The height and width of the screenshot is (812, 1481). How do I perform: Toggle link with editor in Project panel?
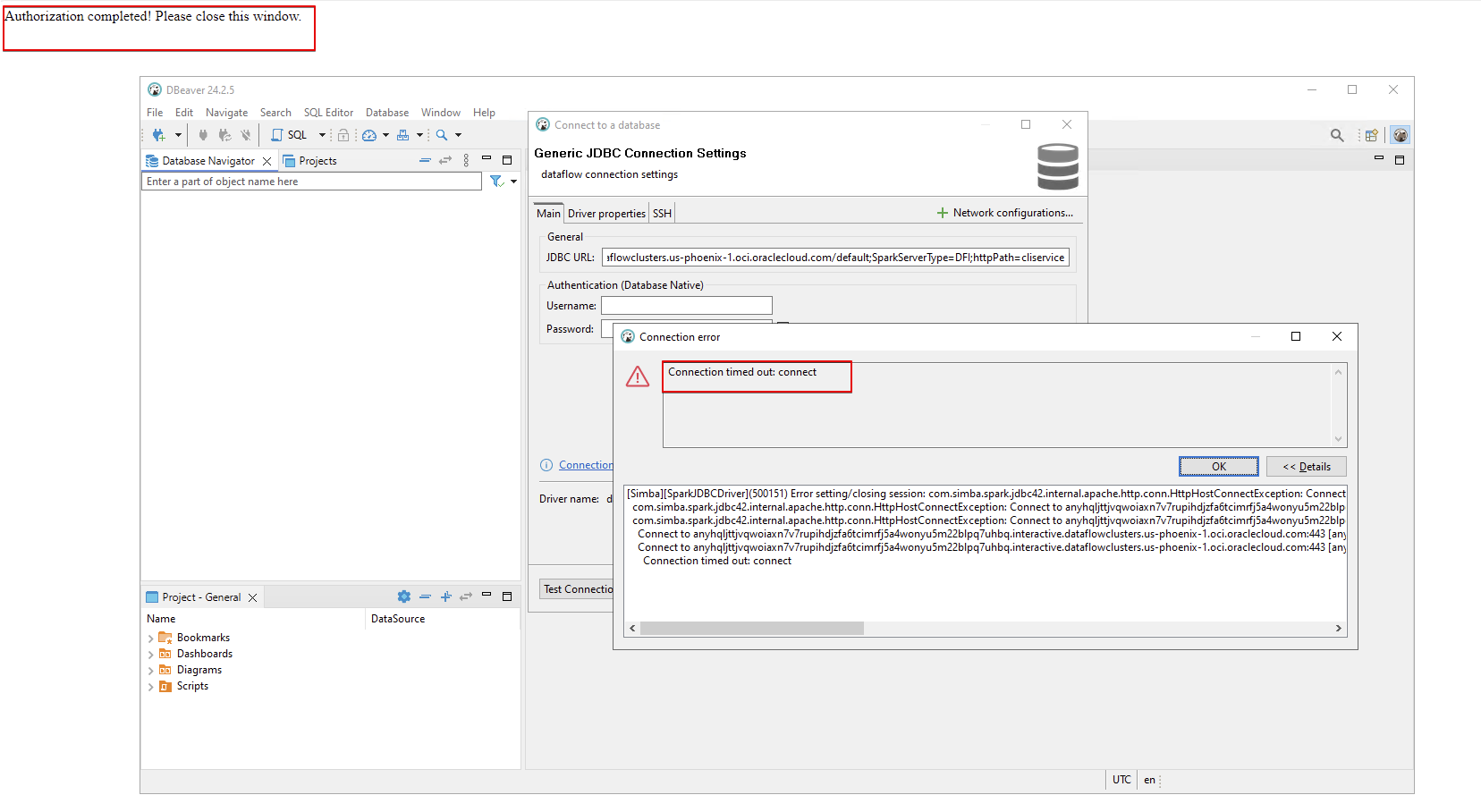pos(466,596)
